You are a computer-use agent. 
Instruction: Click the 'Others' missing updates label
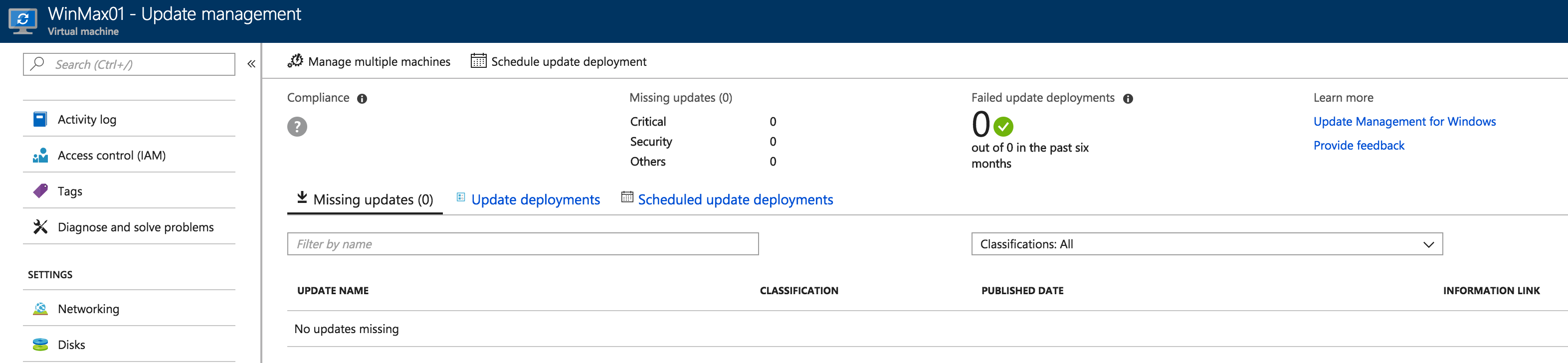coord(648,162)
